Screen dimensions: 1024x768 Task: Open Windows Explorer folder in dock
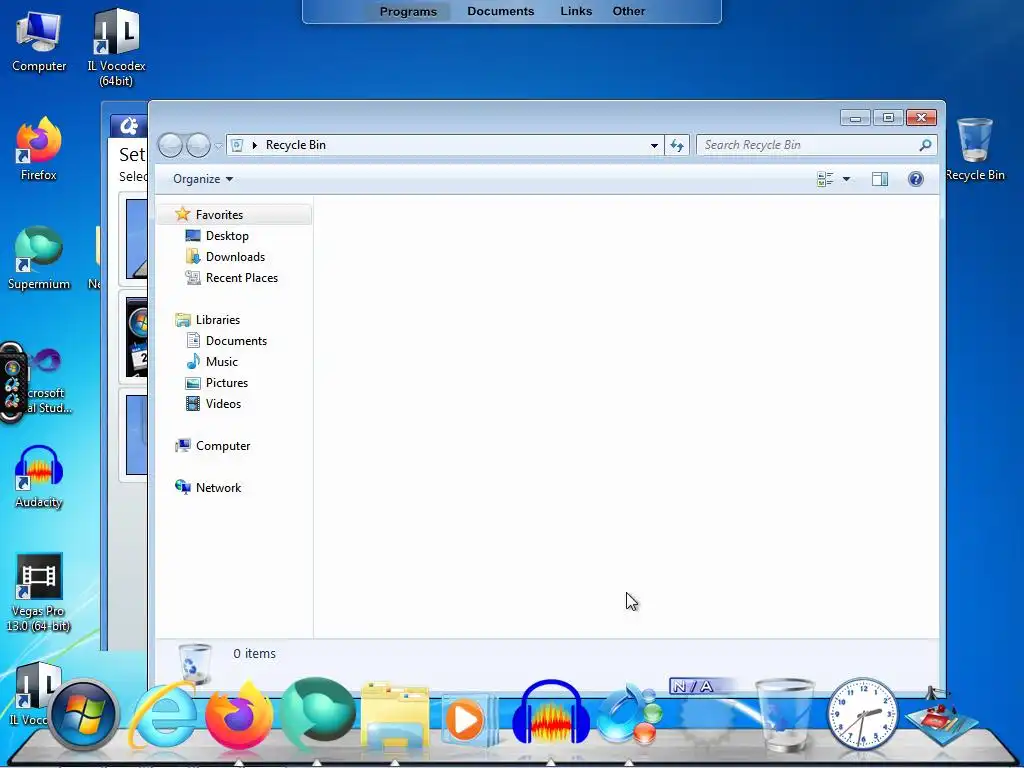394,716
